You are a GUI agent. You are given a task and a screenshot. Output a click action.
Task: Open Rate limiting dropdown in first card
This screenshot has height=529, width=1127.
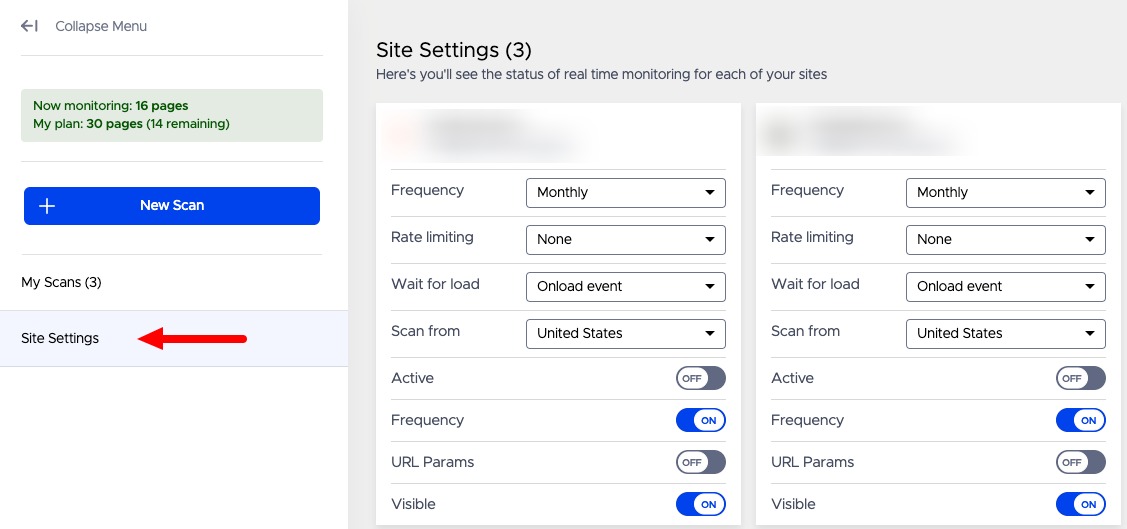coord(625,239)
